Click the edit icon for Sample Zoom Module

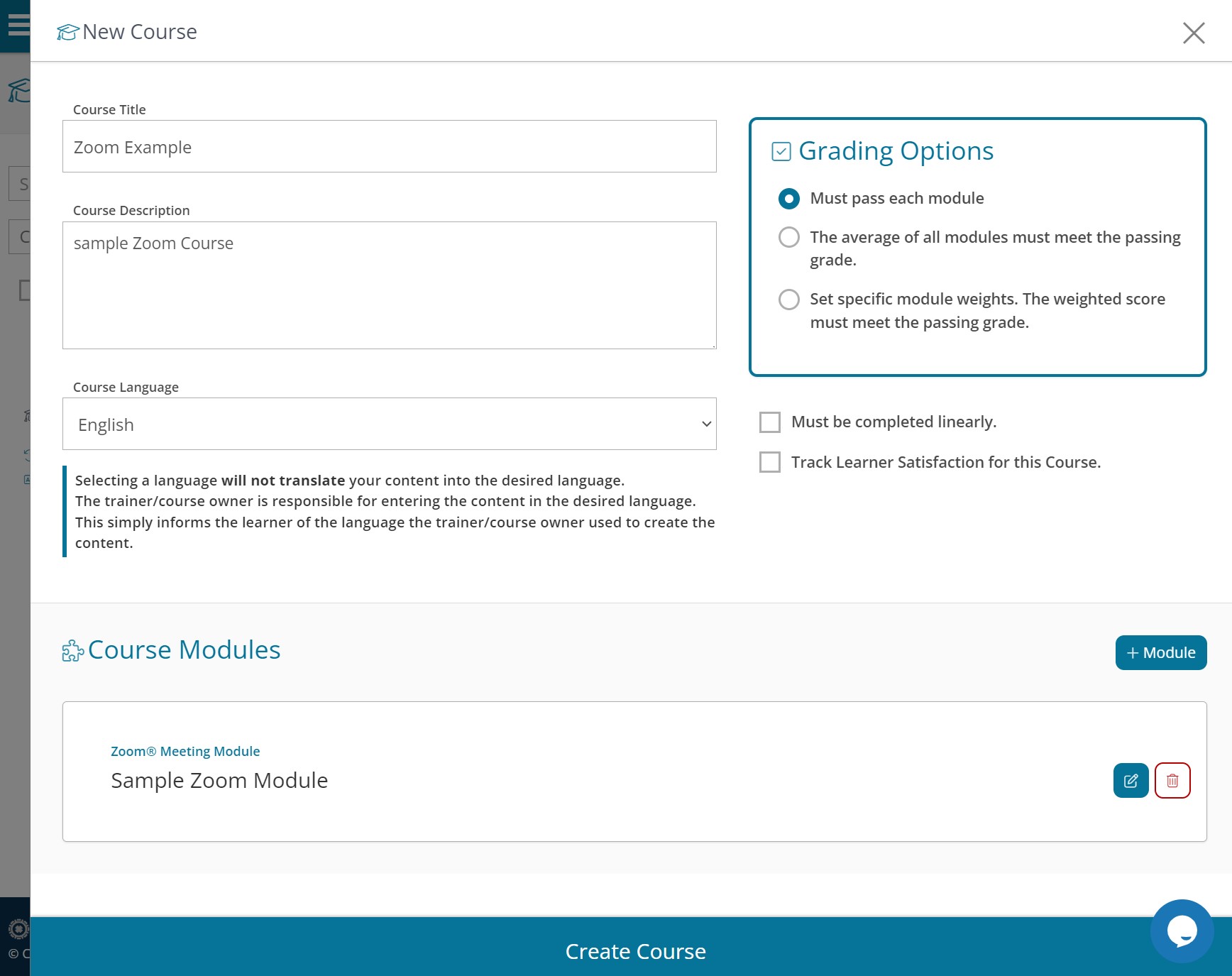(x=1131, y=780)
